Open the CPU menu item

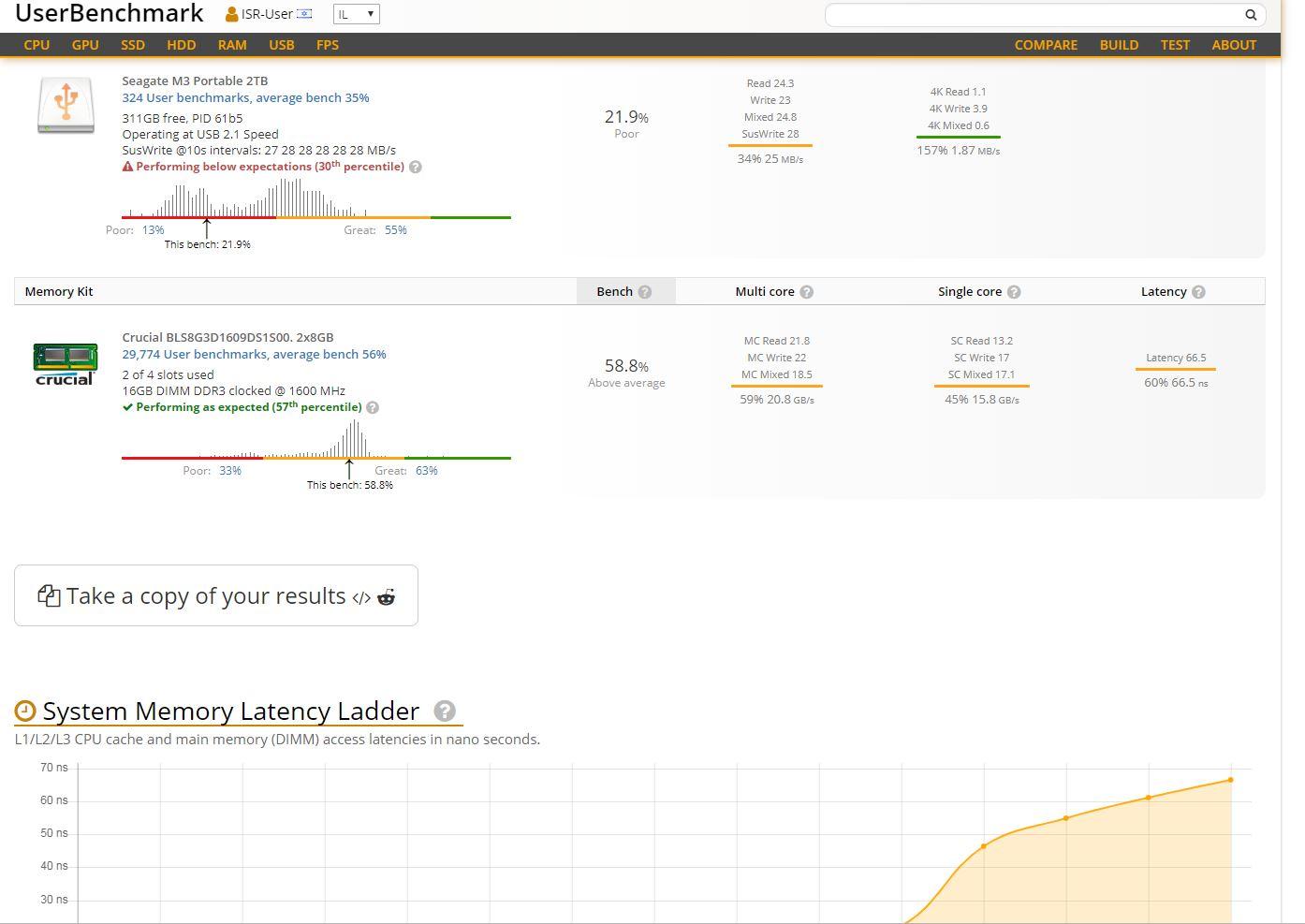[37, 45]
